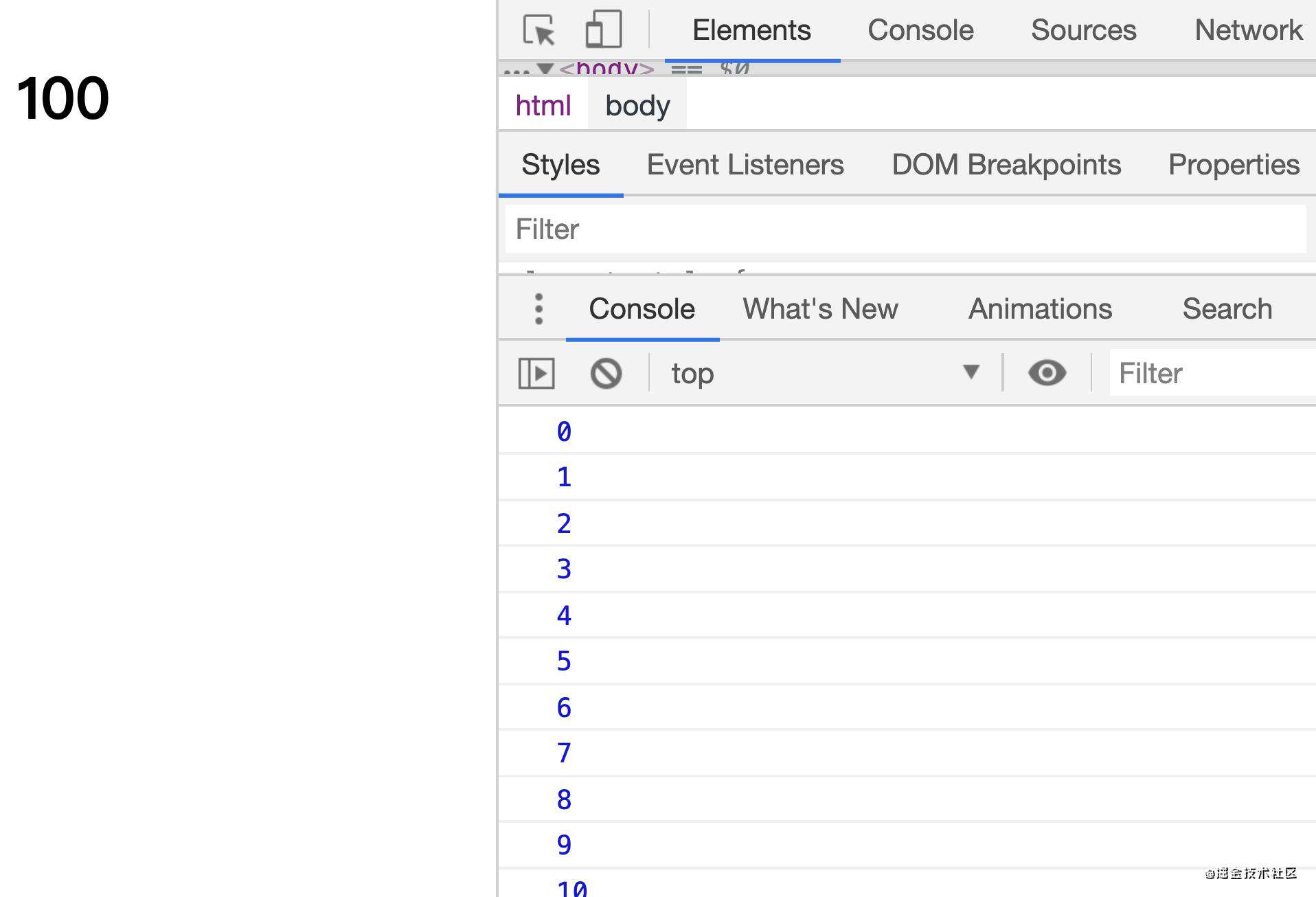Focus the console Filter input field

[x=1212, y=373]
